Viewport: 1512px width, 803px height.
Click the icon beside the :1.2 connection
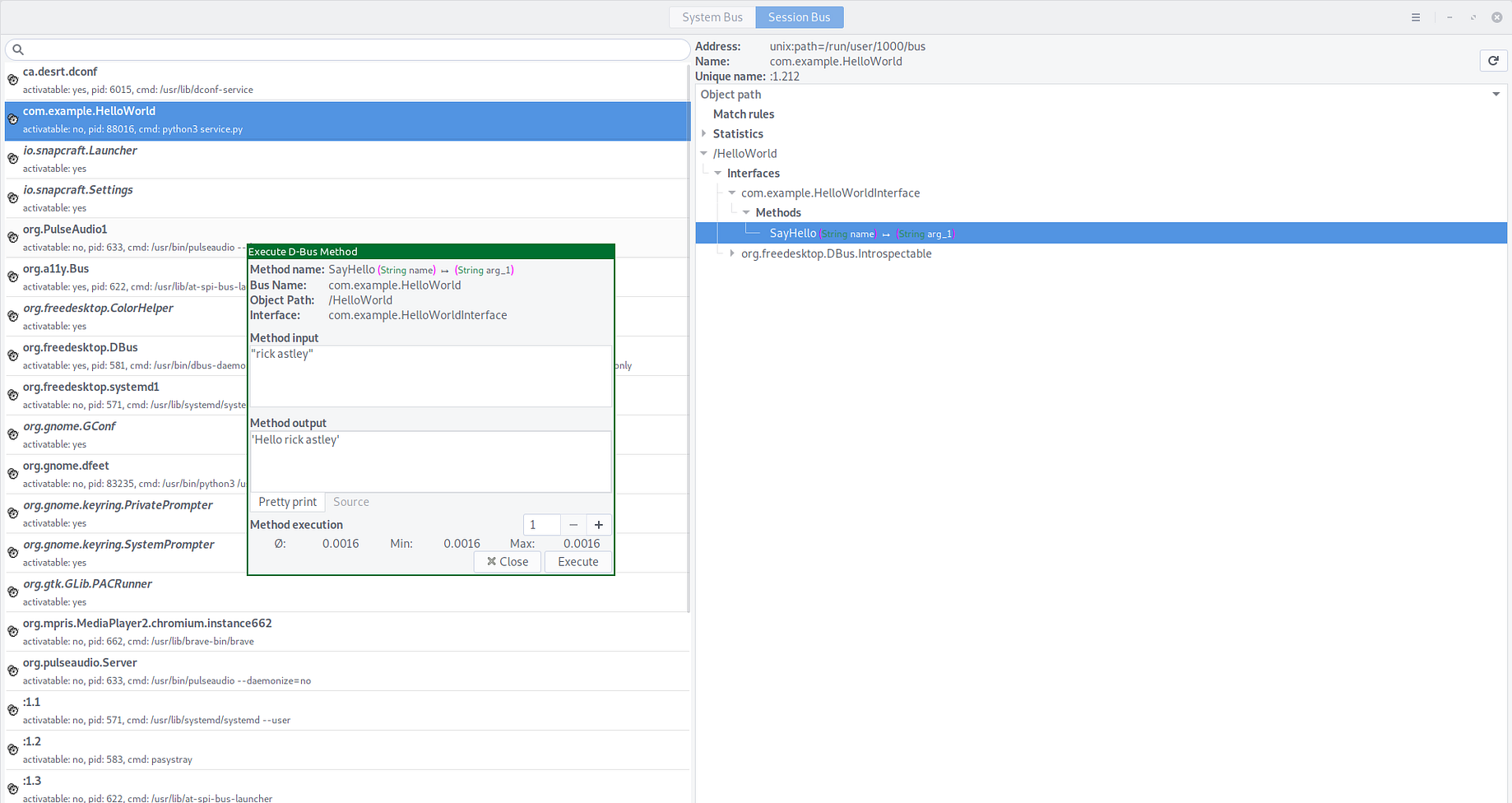(13, 750)
